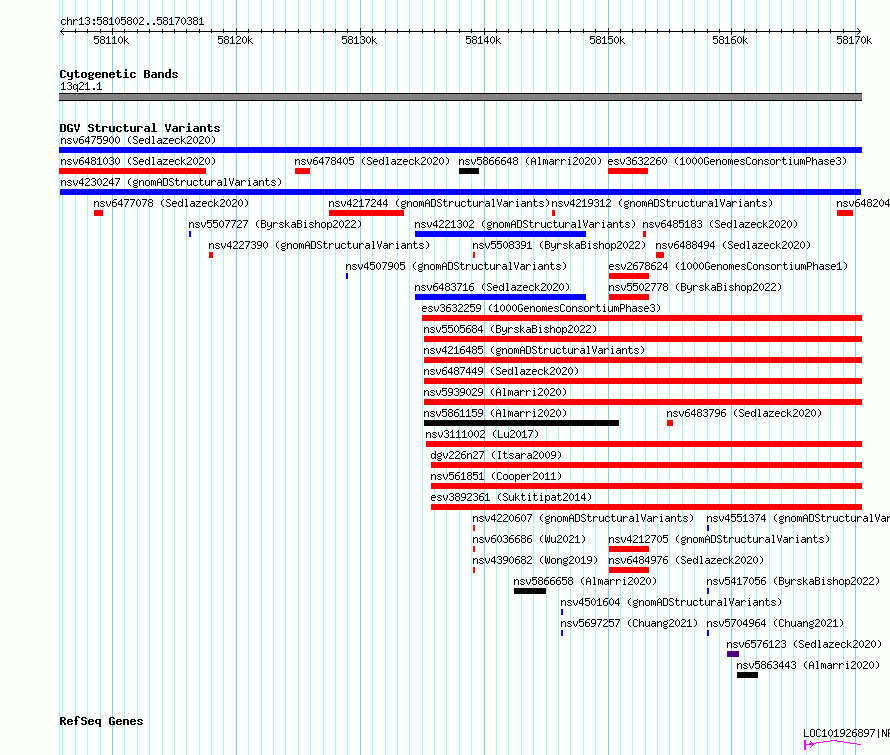Open nsv4227390 (gnomADStructuralVariants) label

[x=319, y=245]
